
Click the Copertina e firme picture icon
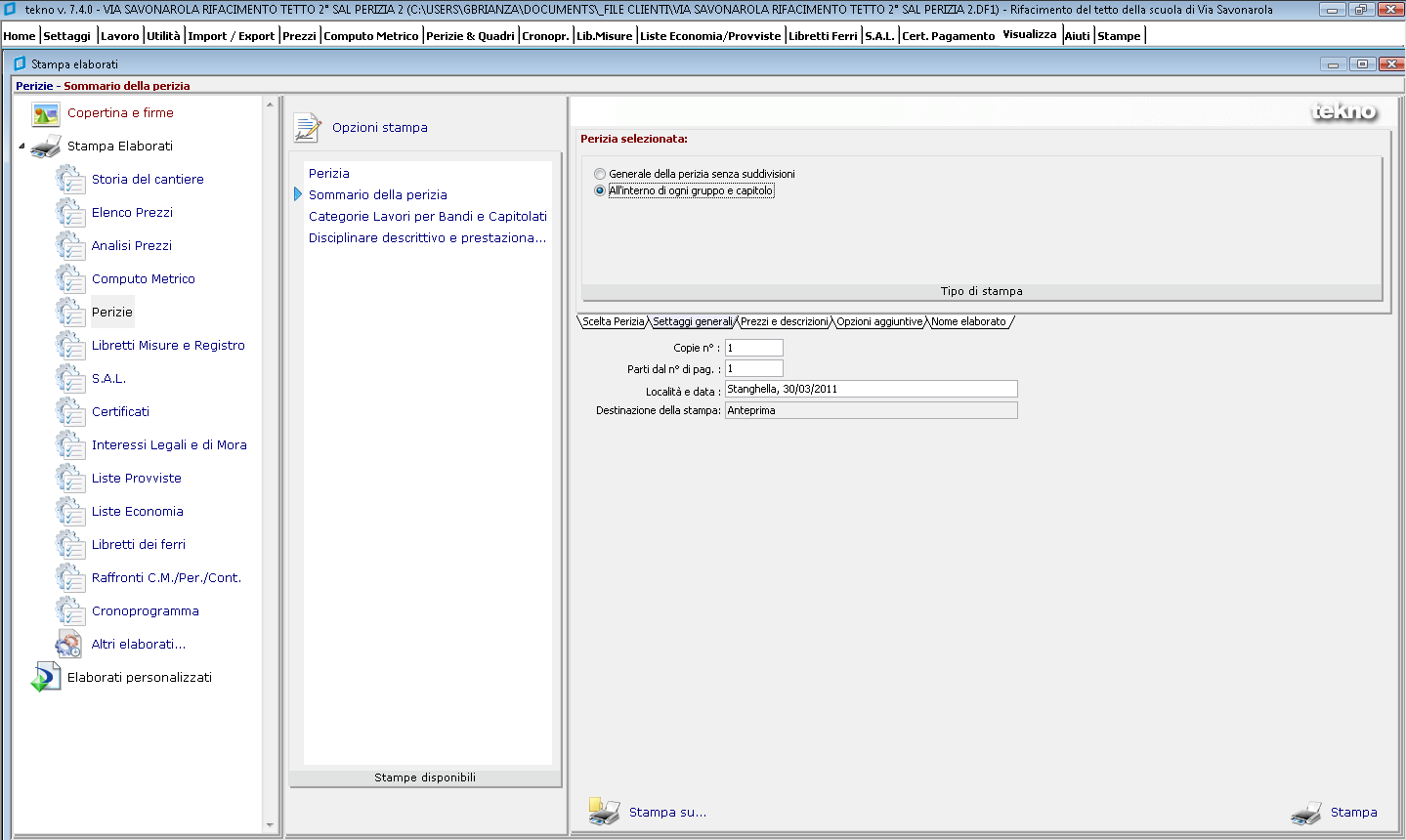pyautogui.click(x=46, y=114)
